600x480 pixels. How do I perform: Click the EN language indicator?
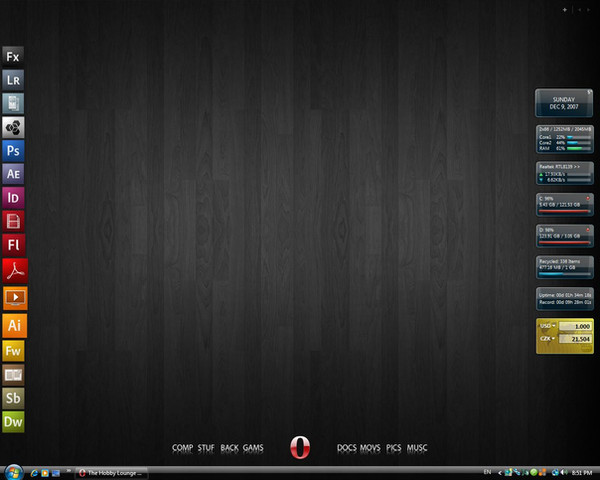pos(487,472)
